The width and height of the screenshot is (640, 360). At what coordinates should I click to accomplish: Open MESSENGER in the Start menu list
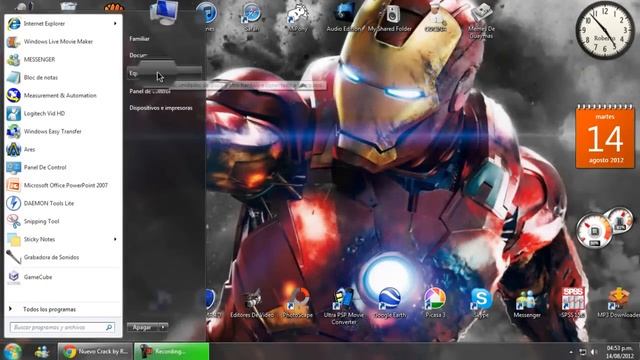(63, 60)
